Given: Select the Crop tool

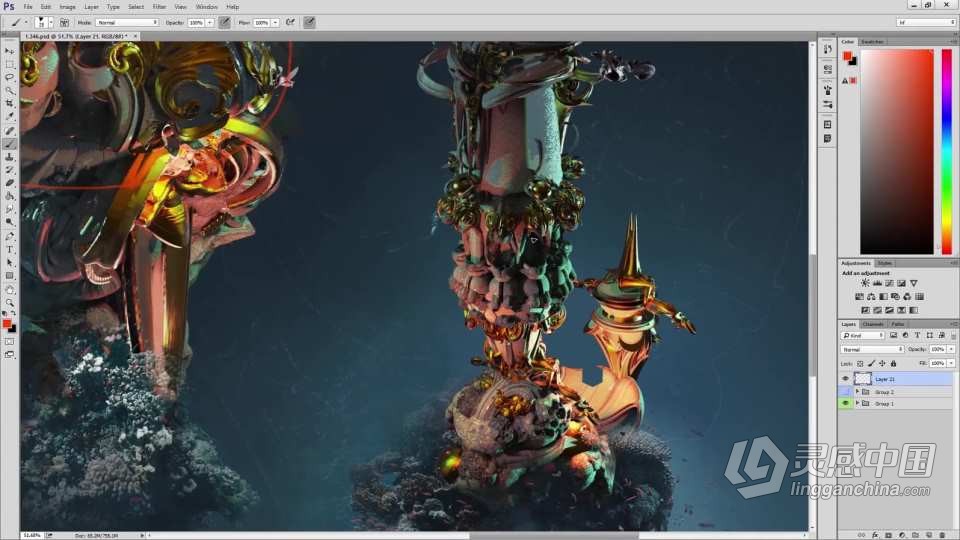Looking at the screenshot, I should coord(9,103).
